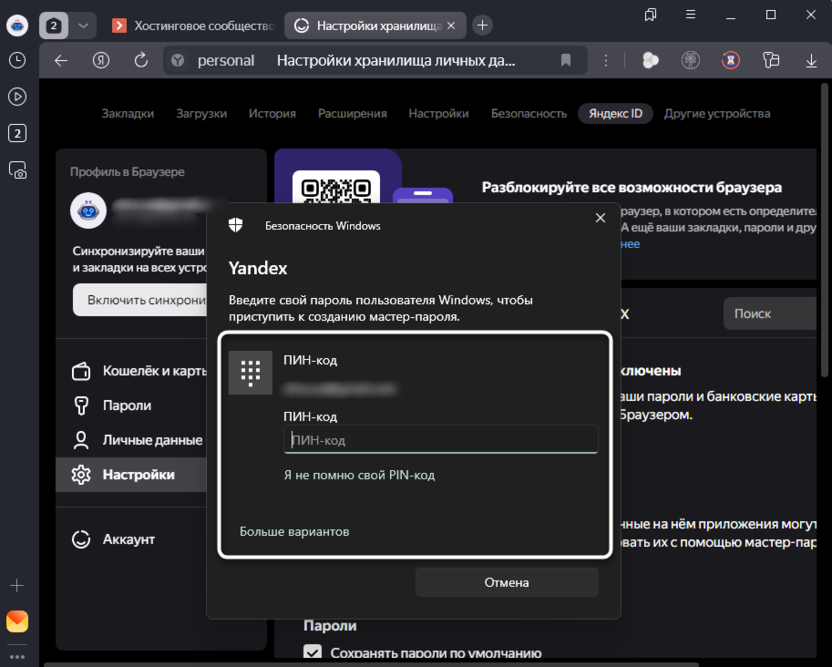This screenshot has height=667, width=832.
Task: Select the PIN keypad sign-in option icon
Action: [250, 373]
